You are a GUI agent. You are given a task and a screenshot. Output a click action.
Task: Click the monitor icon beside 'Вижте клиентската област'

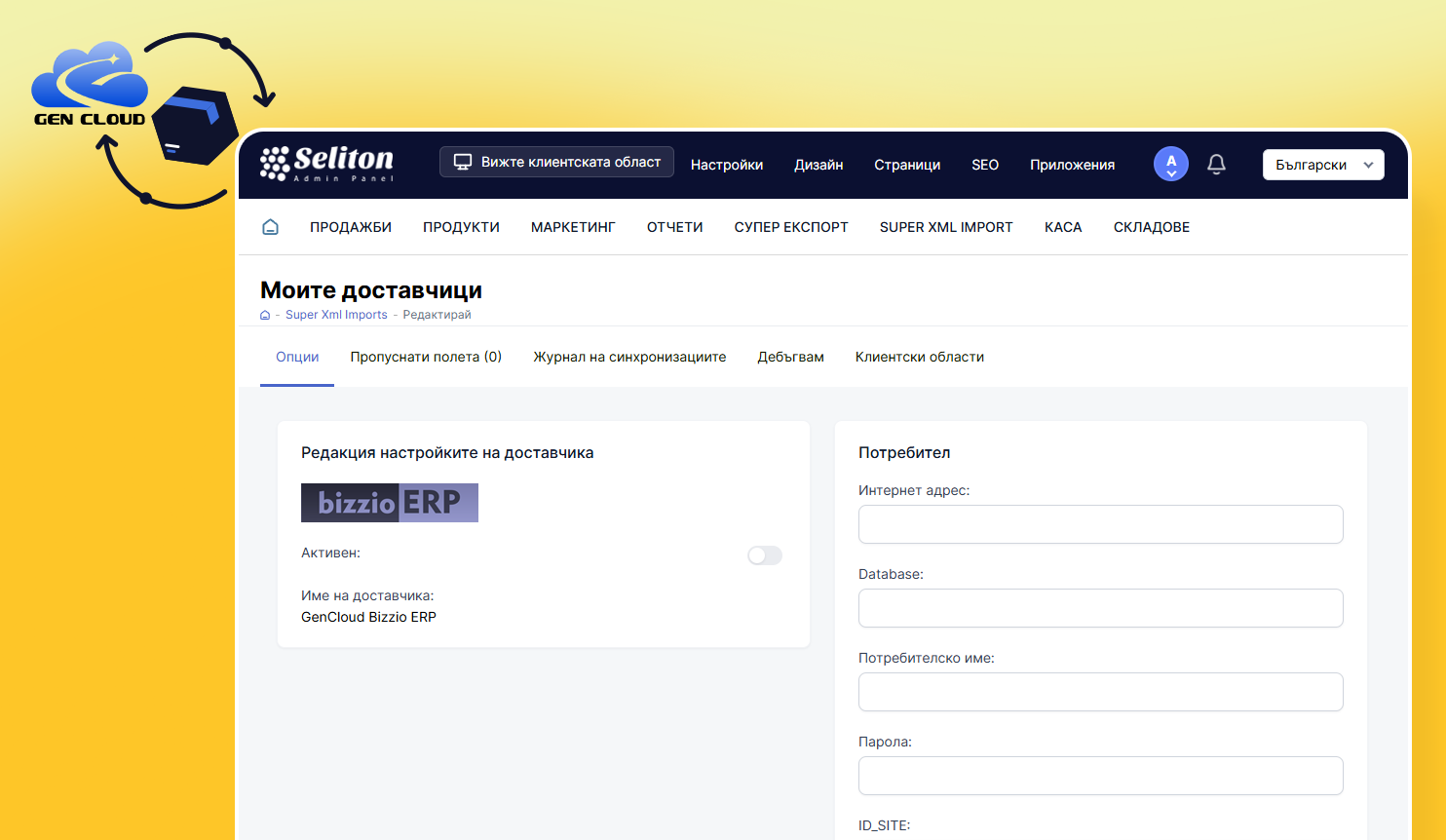point(463,161)
